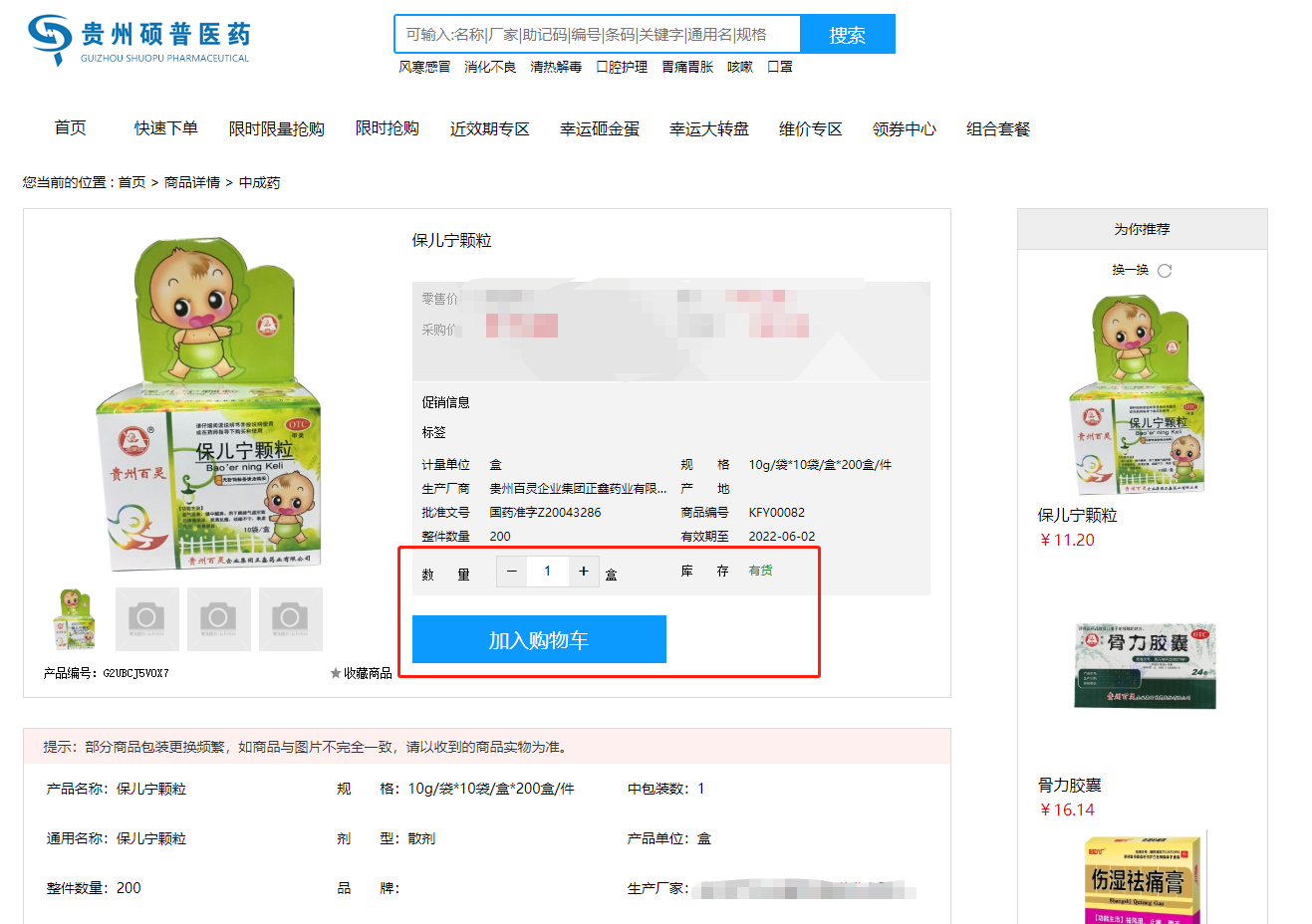The width and height of the screenshot is (1312, 924).
Task: Open recommended 保儿宁颗粒 product title link
Action: click(x=1077, y=515)
